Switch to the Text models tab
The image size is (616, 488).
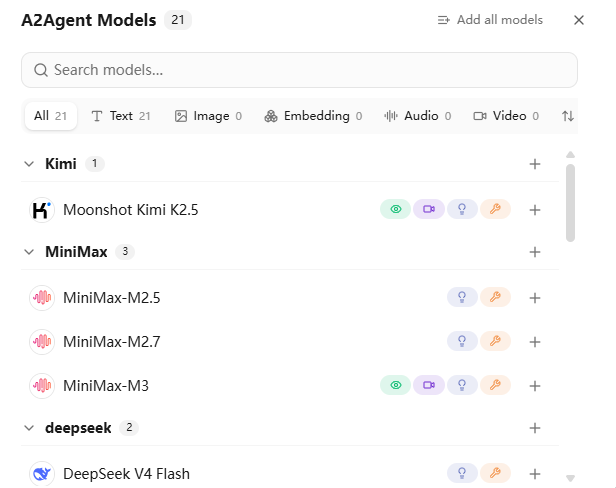tap(121, 116)
